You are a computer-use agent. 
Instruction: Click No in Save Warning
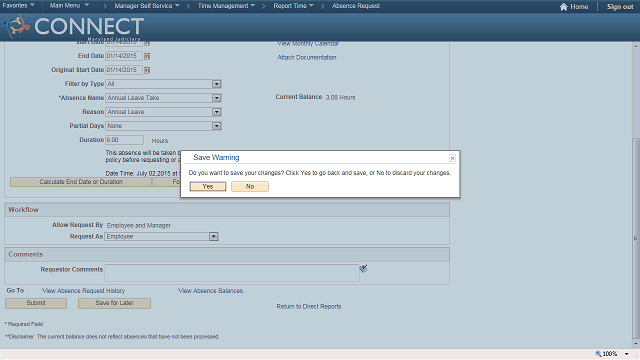(250, 187)
